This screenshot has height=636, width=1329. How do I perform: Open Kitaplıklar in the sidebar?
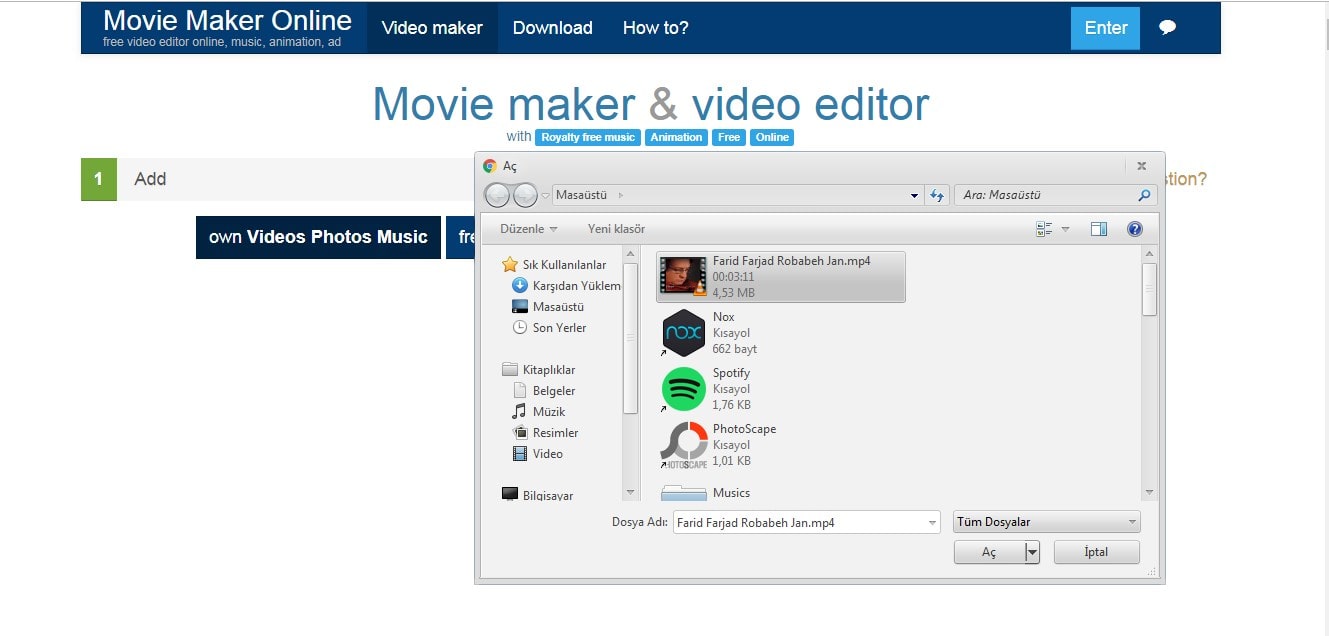[x=539, y=370]
